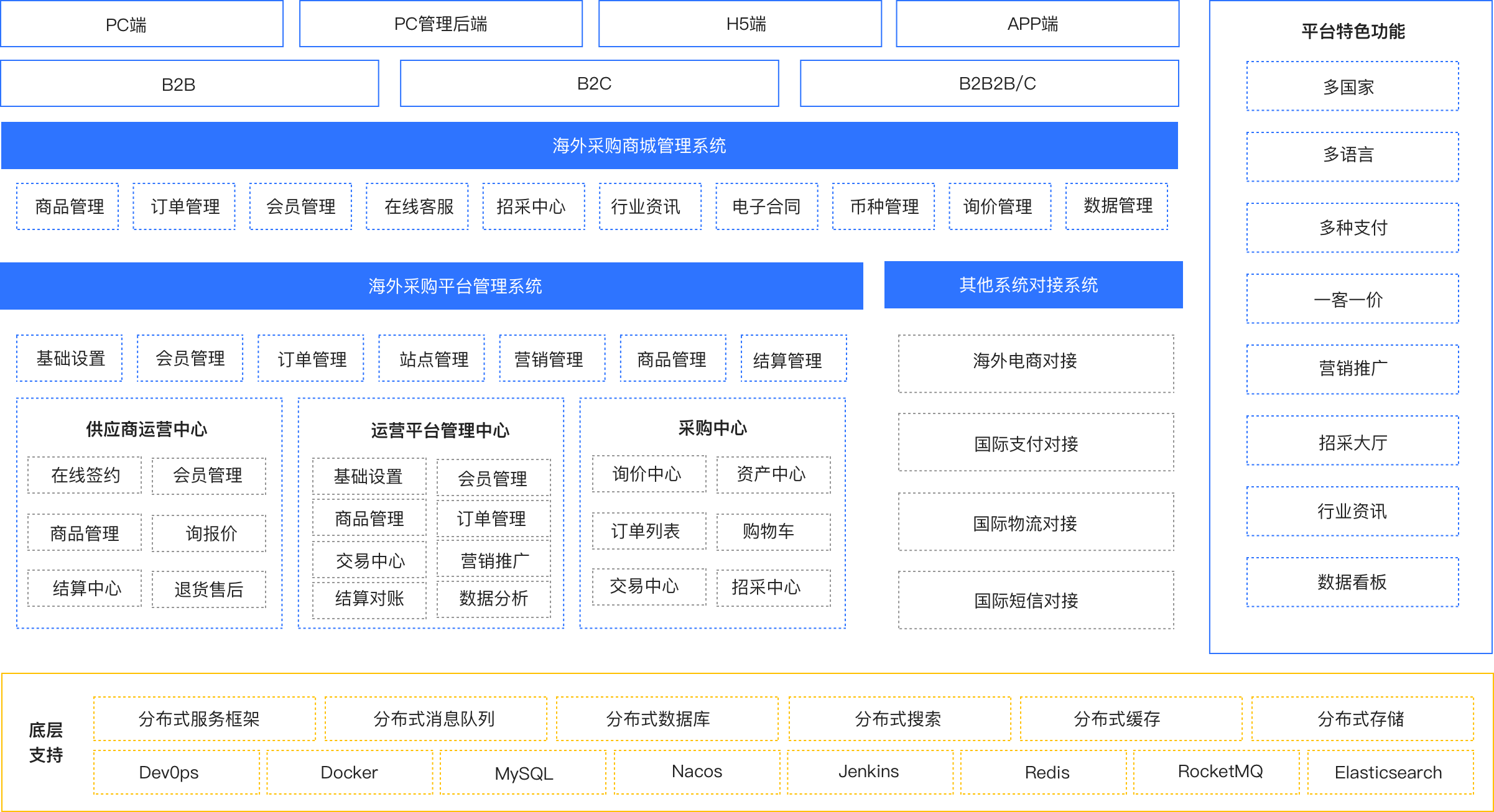Select 国际物流对接 item
The height and width of the screenshot is (812, 1494).
coord(1036,522)
